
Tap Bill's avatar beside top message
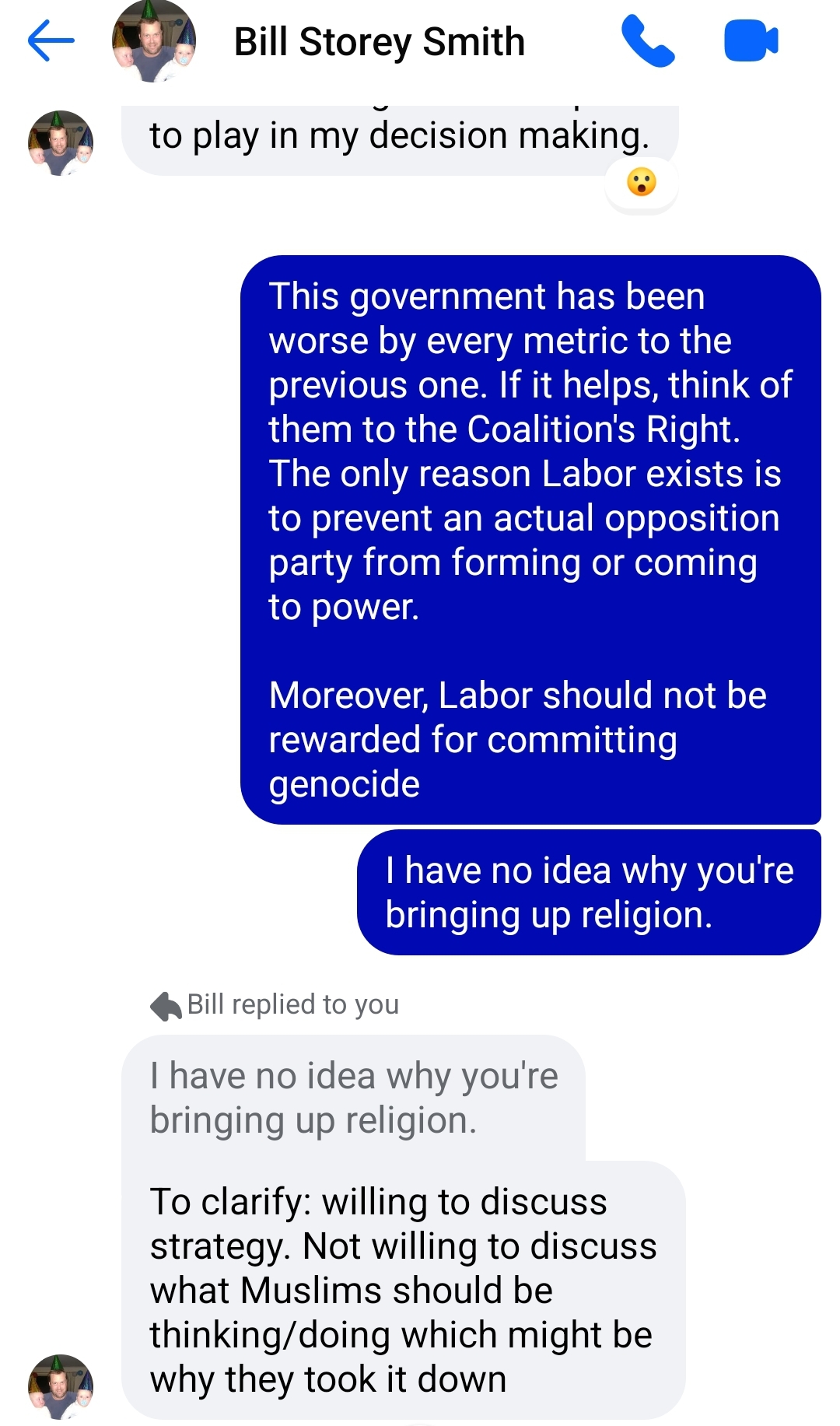pyautogui.click(x=61, y=143)
